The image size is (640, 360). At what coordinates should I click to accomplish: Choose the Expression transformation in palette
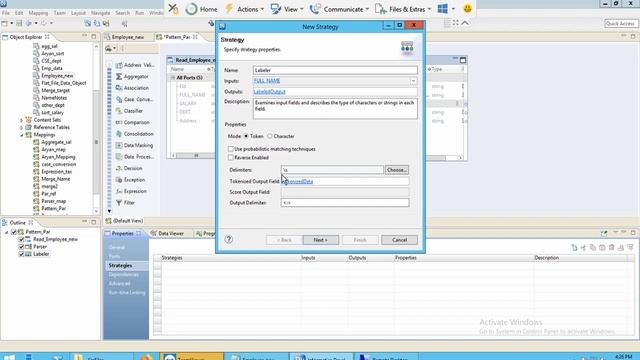pos(131,191)
